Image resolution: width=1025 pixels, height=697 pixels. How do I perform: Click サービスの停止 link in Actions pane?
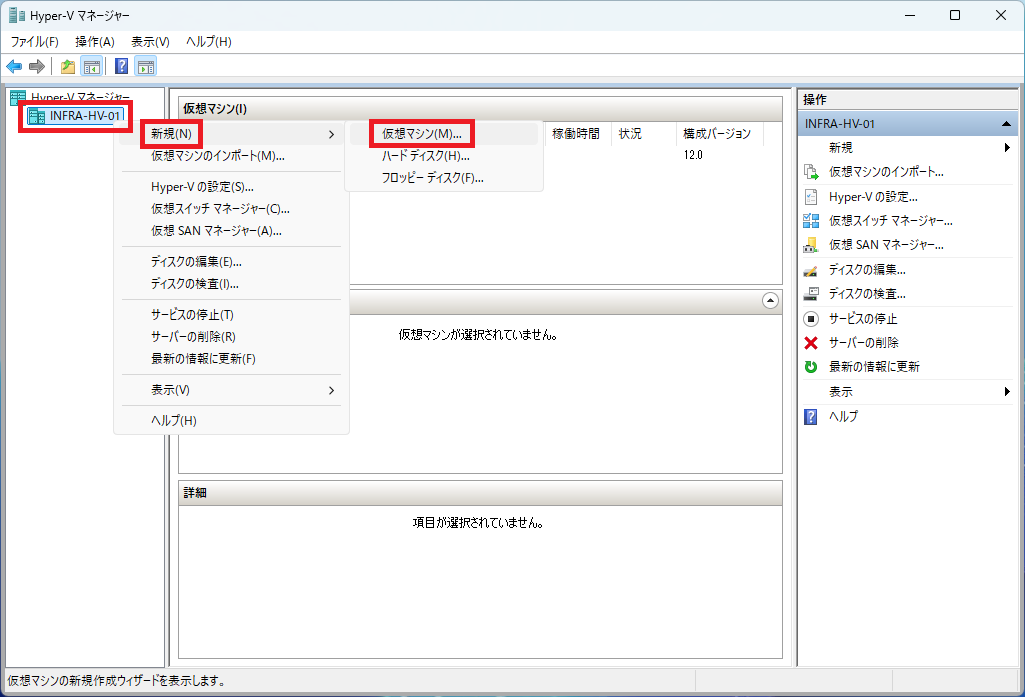pos(863,319)
